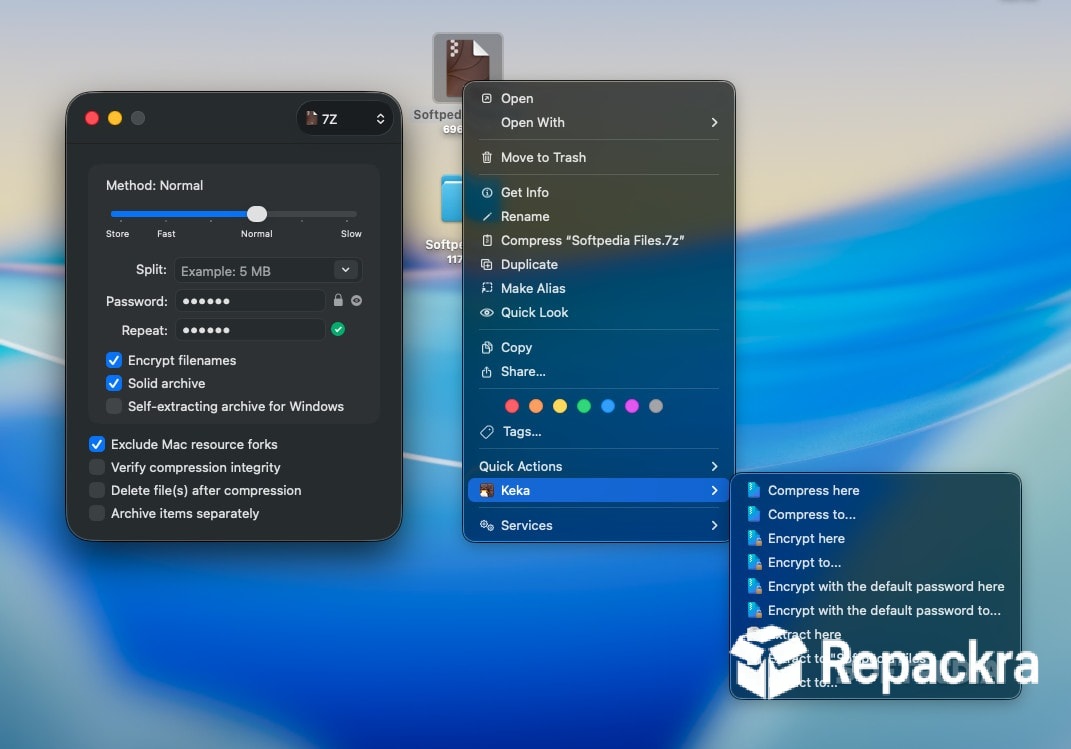
Task: Apply the green tag color
Action: [583, 406]
